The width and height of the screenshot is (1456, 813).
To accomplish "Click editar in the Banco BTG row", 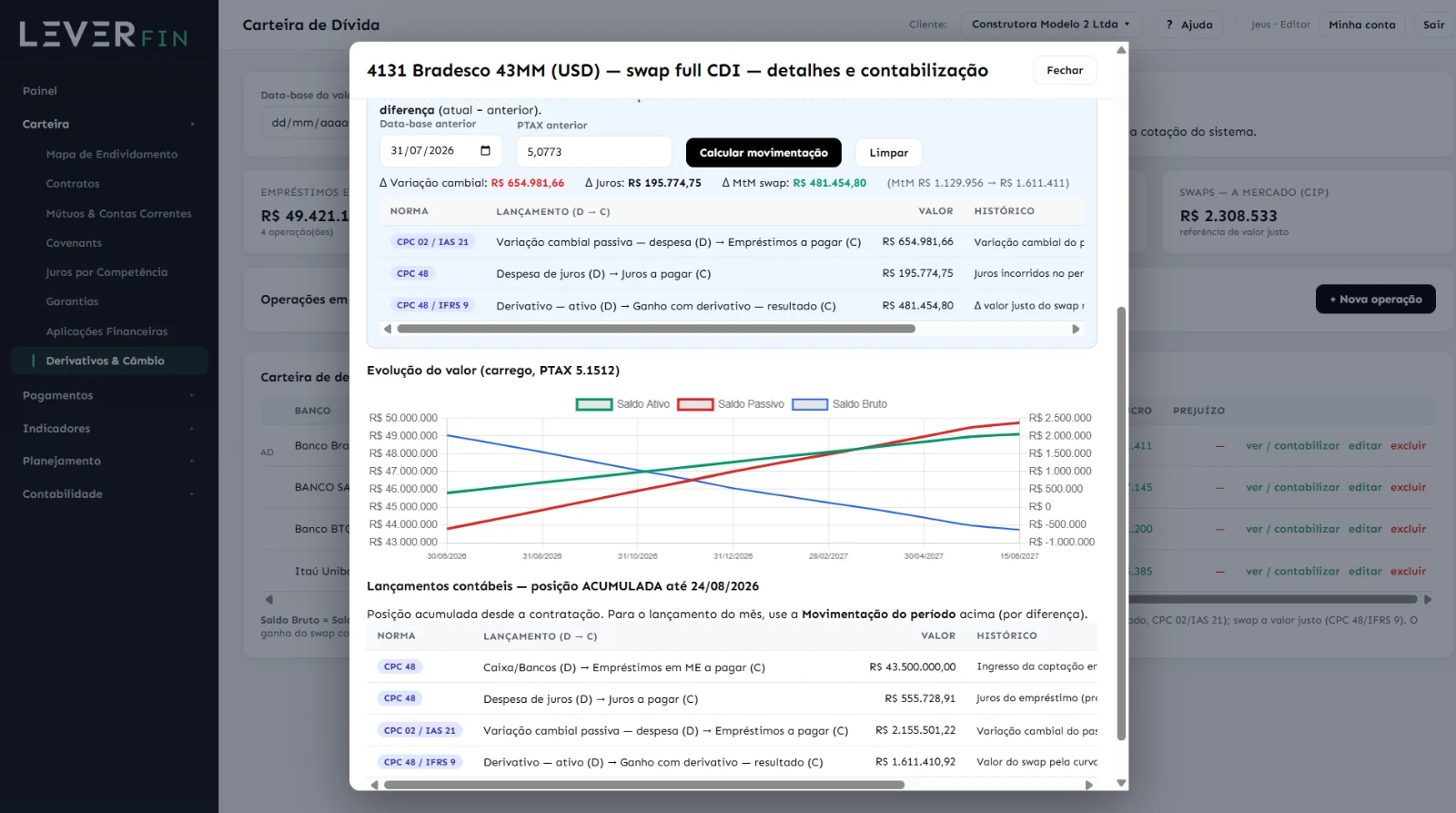I will tap(1364, 529).
